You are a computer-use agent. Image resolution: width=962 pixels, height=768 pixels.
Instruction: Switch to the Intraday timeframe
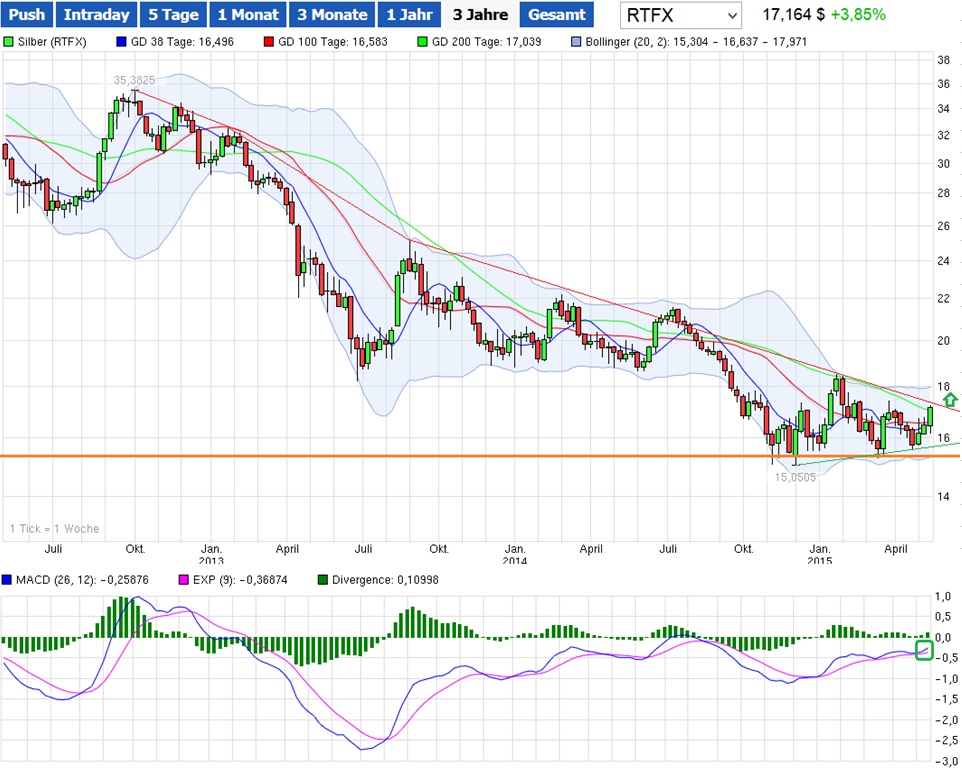tap(96, 15)
